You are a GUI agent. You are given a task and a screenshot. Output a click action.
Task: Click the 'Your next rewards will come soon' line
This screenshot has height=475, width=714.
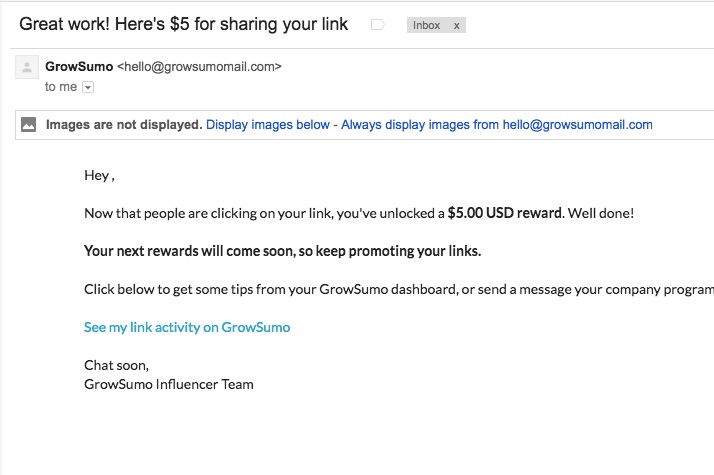pos(282,251)
